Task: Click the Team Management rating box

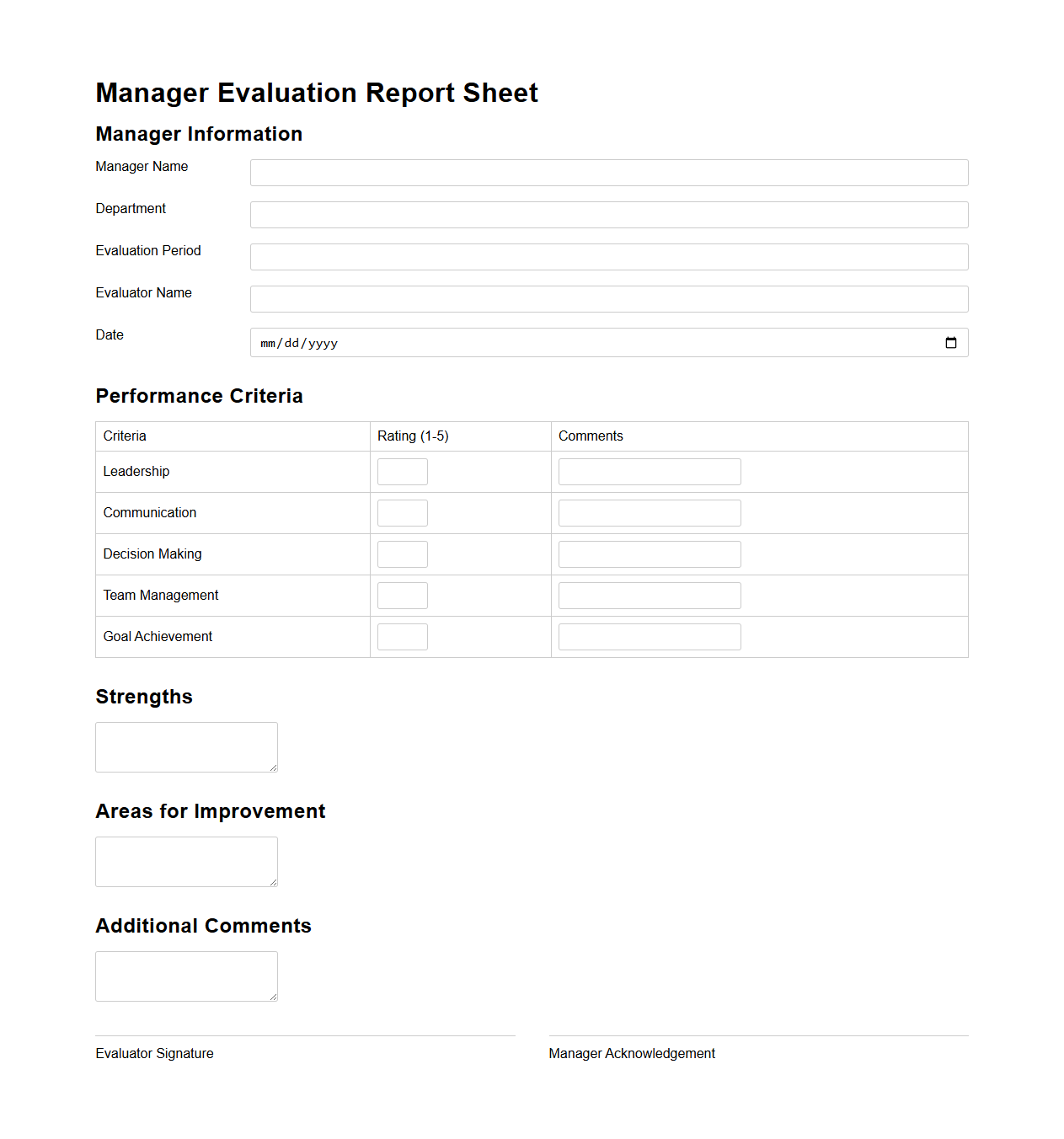Action: (x=402, y=595)
